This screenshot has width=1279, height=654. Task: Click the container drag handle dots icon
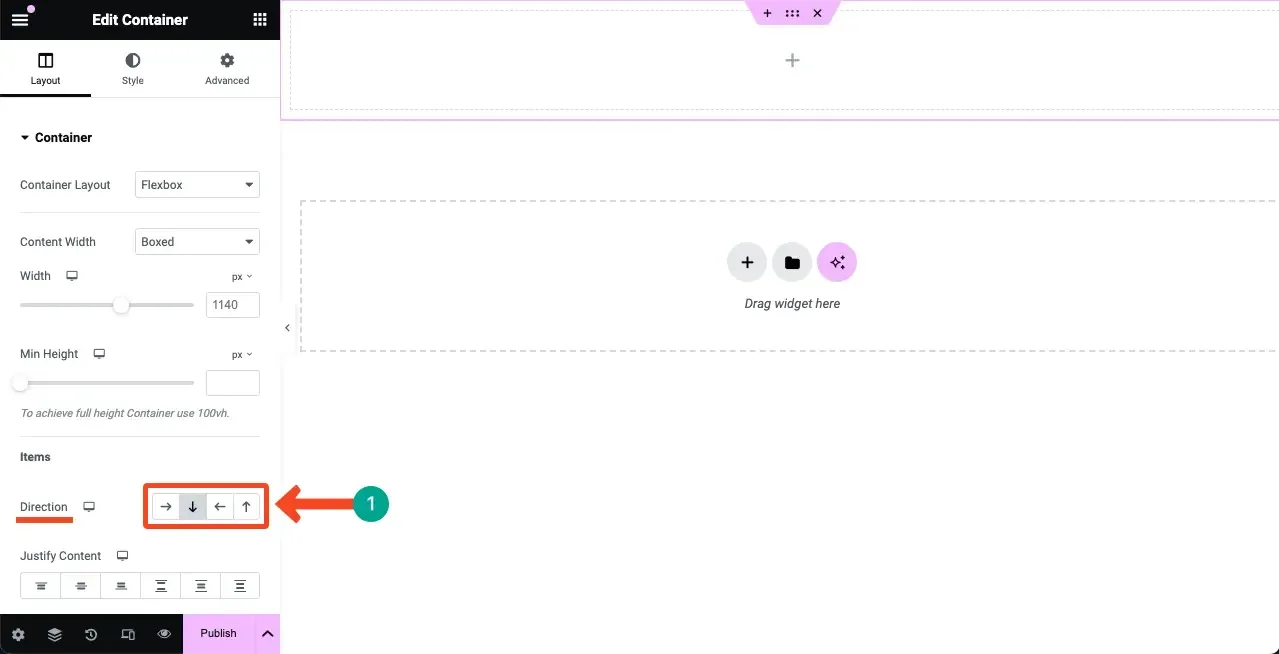(792, 13)
